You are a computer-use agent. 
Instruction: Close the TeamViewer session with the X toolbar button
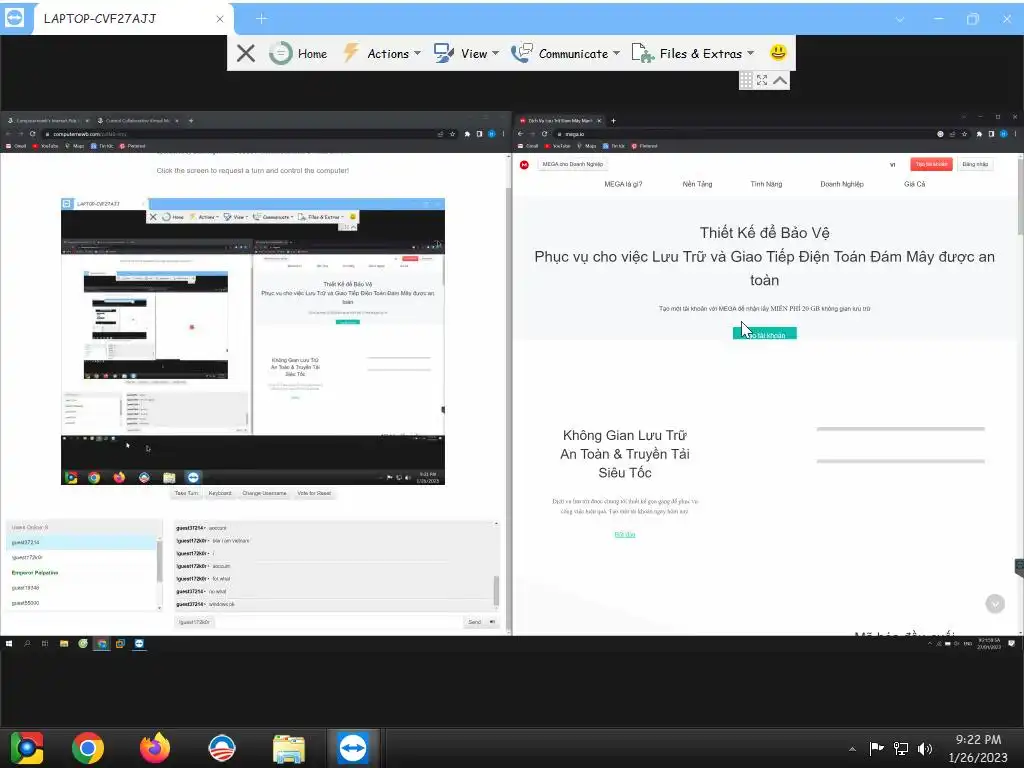click(x=246, y=53)
